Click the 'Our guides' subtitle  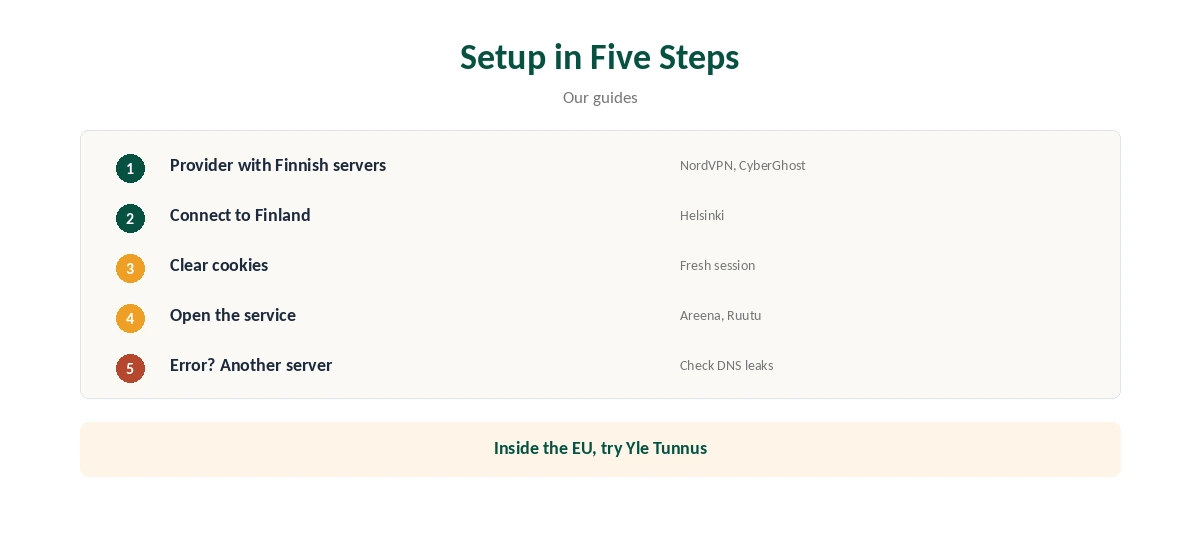(600, 97)
